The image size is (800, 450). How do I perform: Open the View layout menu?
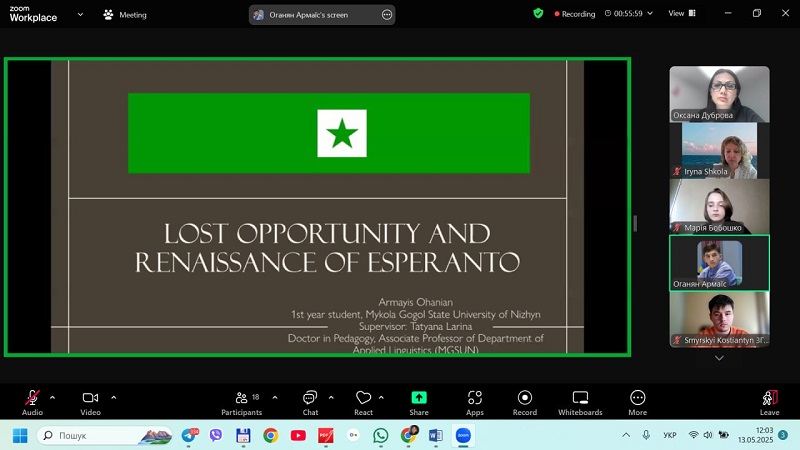click(x=682, y=13)
